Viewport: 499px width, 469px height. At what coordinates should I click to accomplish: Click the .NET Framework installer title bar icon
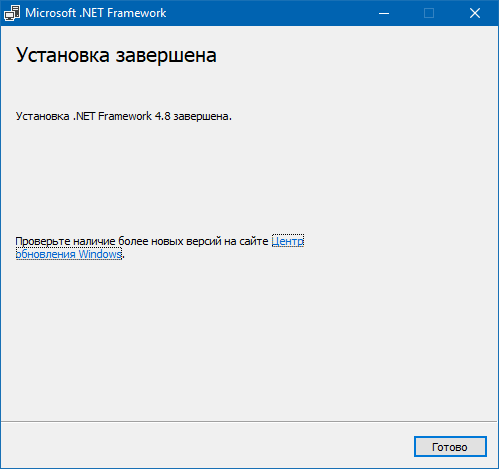click(x=12, y=13)
